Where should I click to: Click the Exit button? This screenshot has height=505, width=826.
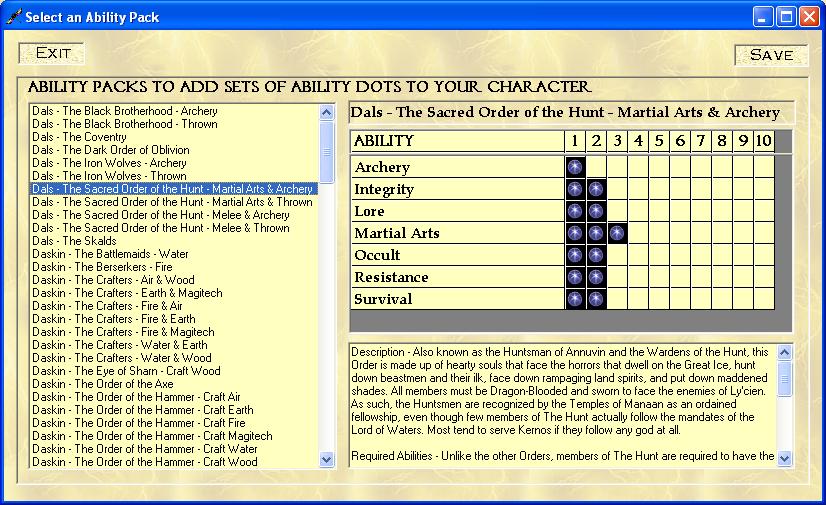pos(51,53)
